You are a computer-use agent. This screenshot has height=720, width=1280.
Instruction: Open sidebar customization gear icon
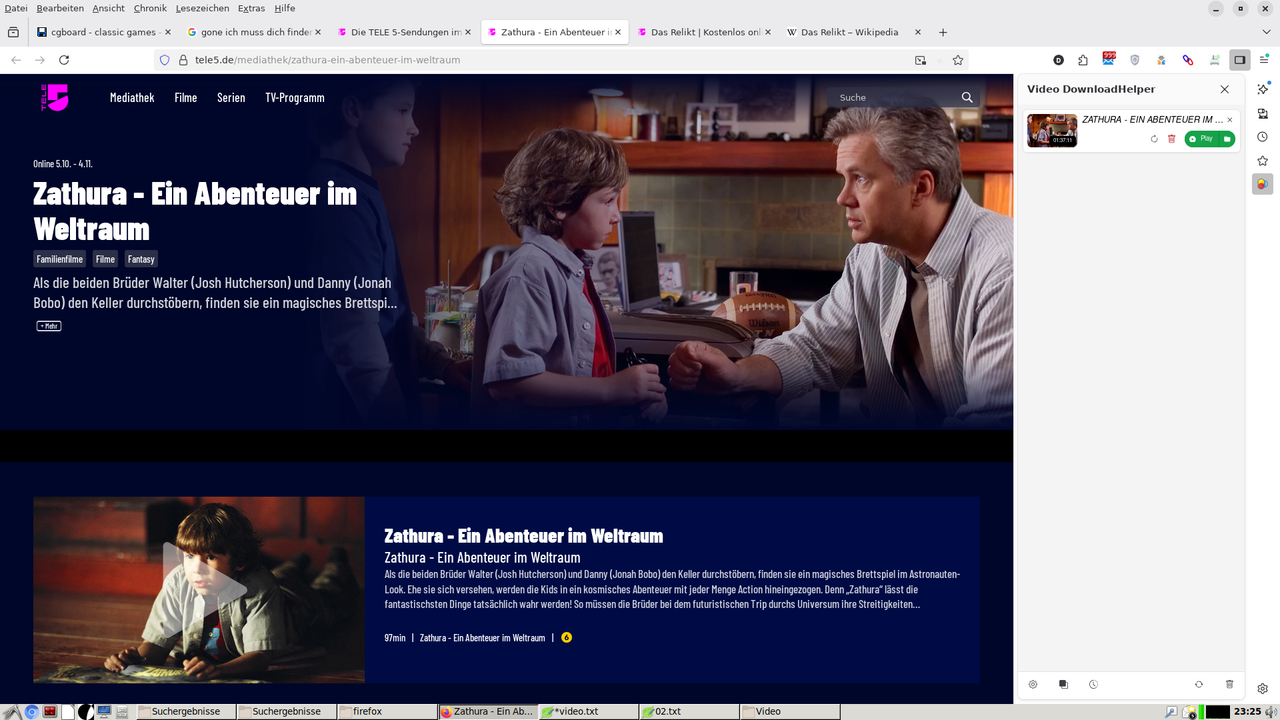(x=1263, y=689)
